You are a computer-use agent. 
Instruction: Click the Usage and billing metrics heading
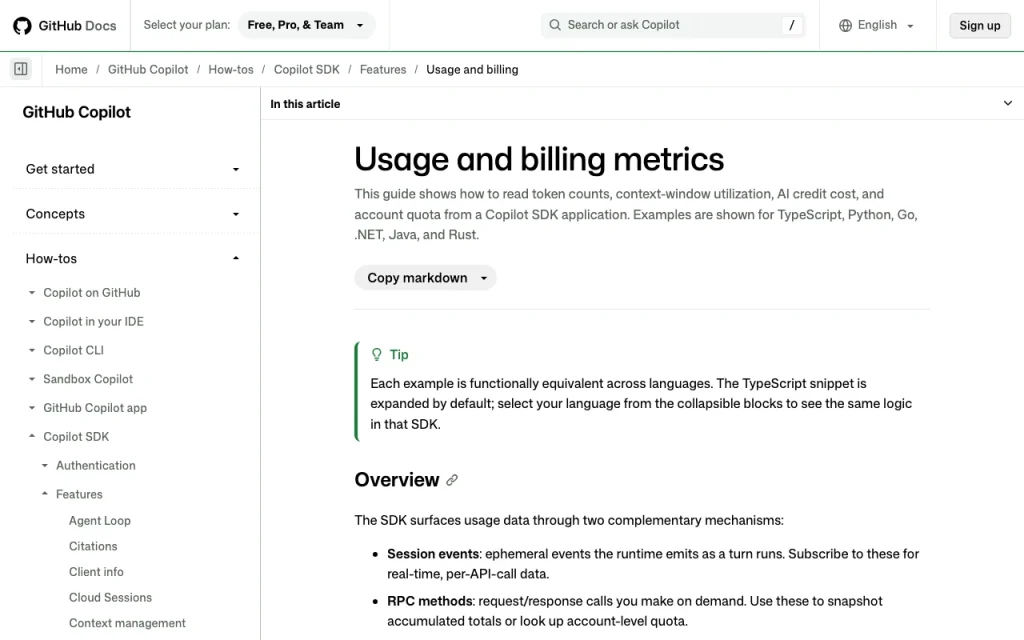tap(539, 159)
